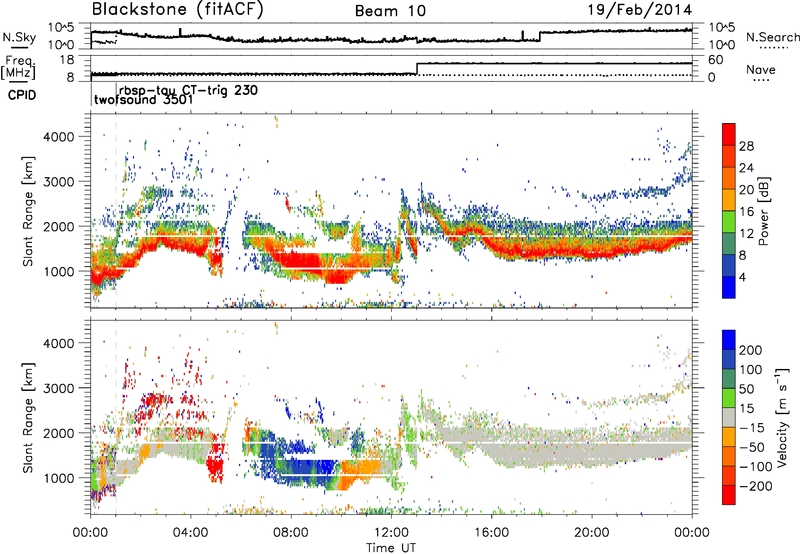Click the 'CPID' label
Screen dimensions: 800x554
click(x=22, y=95)
